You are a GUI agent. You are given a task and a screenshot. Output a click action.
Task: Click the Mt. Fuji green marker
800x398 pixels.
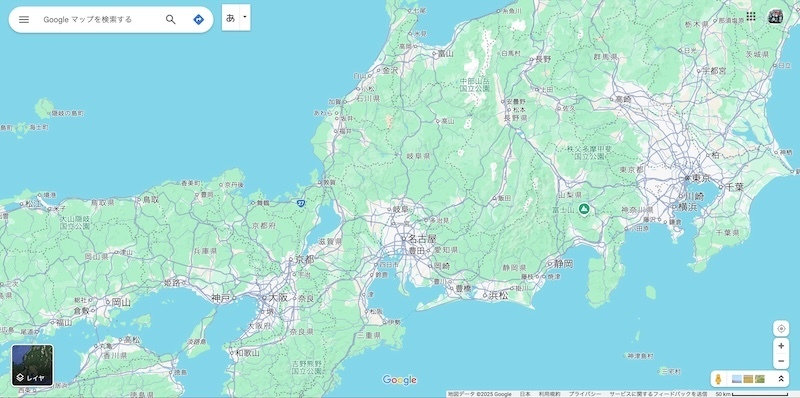click(584, 209)
